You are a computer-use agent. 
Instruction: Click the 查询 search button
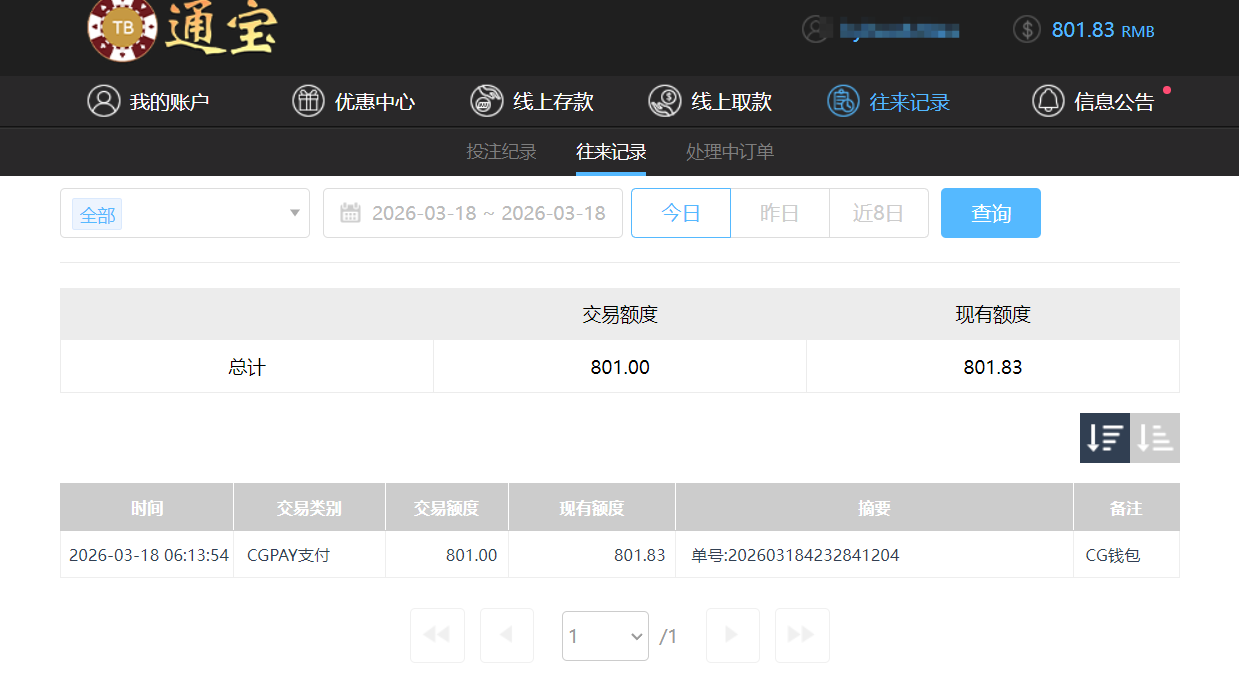pyautogui.click(x=990, y=212)
